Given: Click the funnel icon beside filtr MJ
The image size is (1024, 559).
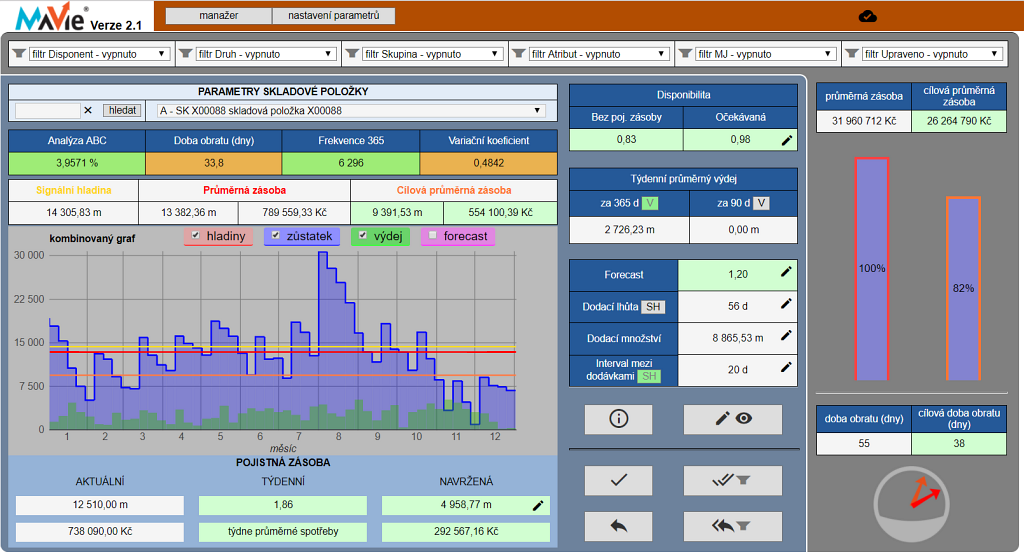Looking at the screenshot, I should coord(685,54).
